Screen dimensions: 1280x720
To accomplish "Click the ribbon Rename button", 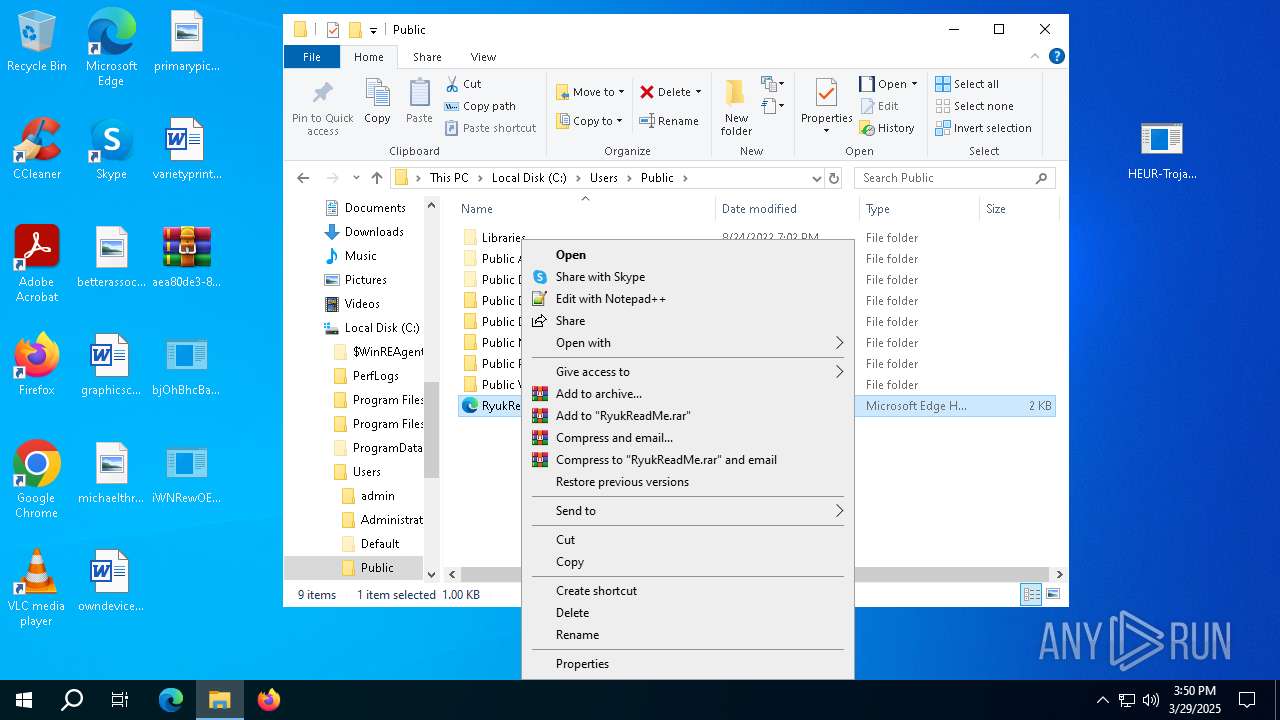I will click(x=669, y=121).
